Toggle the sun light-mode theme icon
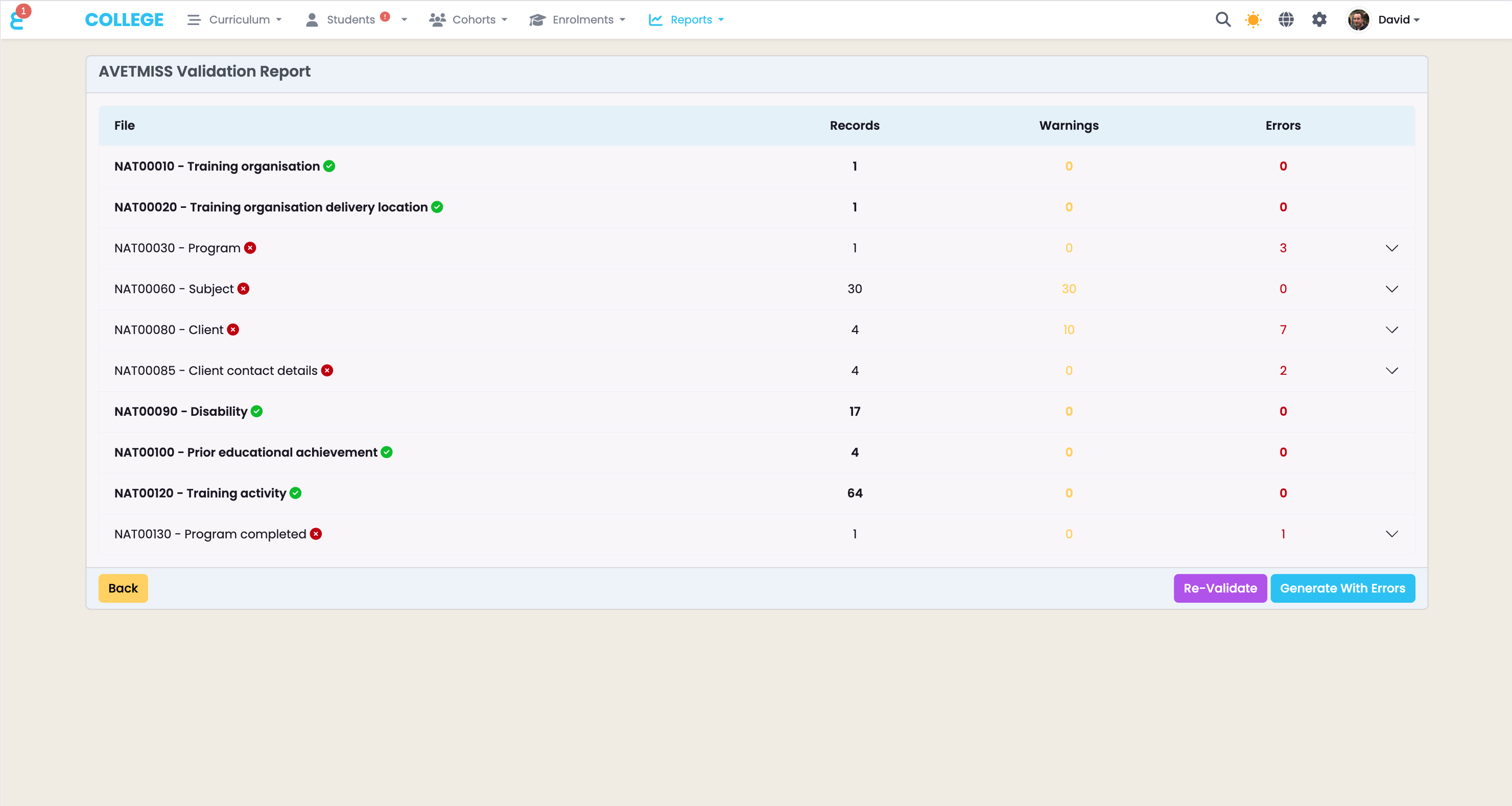 click(x=1253, y=19)
